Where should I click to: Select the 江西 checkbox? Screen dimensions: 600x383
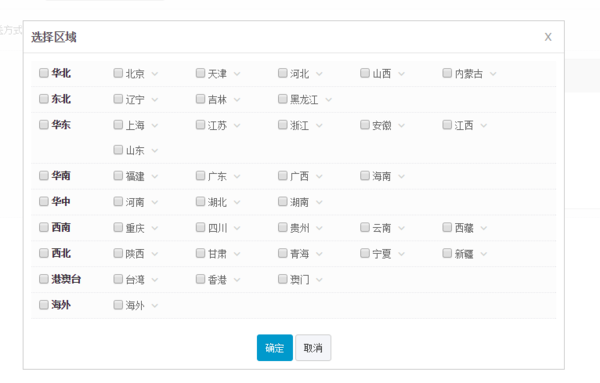[447, 124]
